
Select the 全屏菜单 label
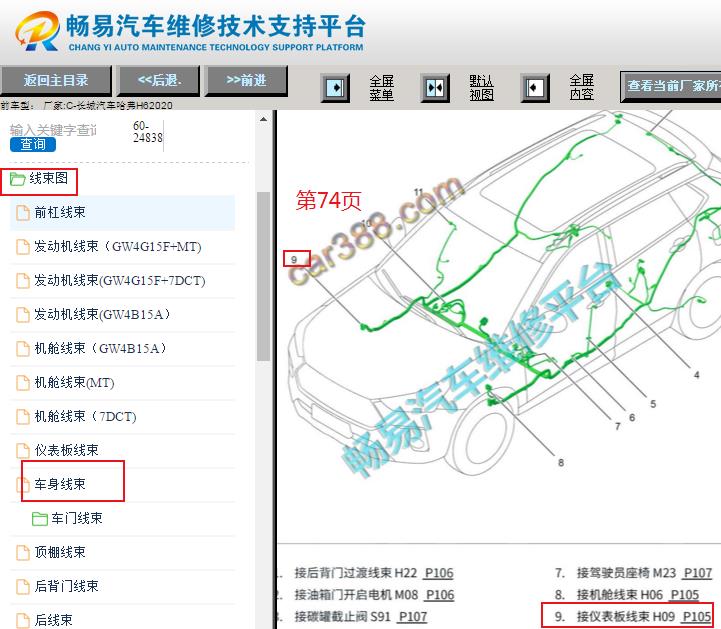click(x=382, y=87)
